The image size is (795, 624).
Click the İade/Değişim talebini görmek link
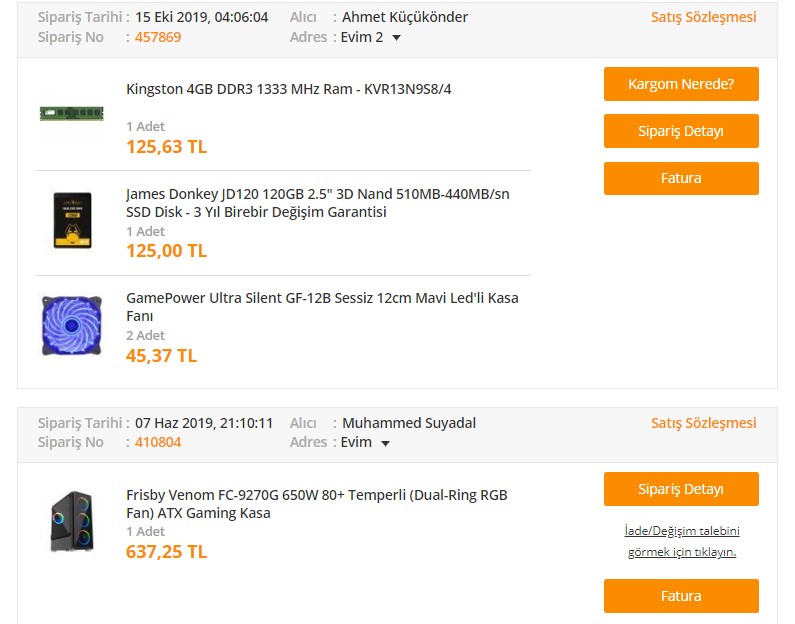(680, 541)
